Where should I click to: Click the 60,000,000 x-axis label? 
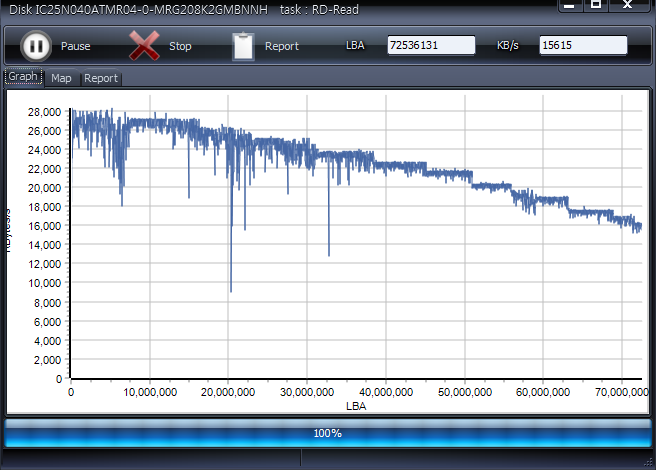[543, 392]
